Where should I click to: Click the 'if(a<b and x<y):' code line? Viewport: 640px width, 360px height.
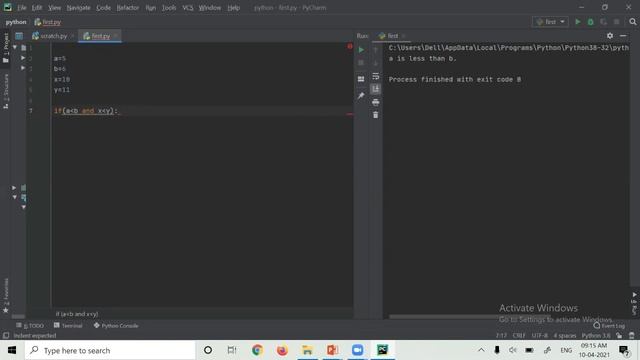(x=86, y=111)
